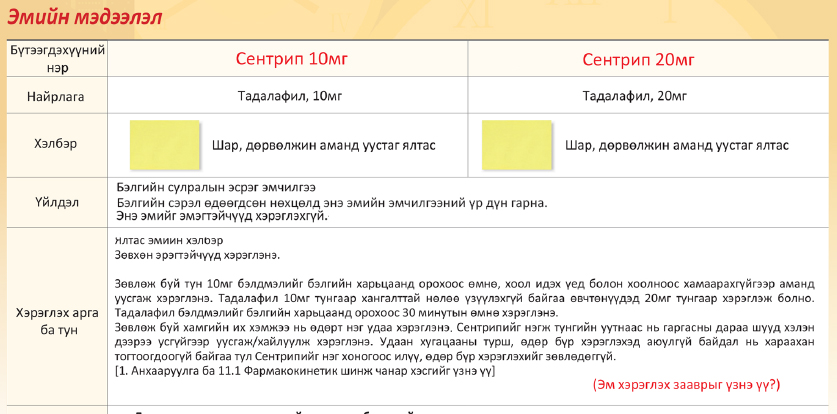Viewport: 837px width, 414px height.
Task: Click the 'Хэлбэр' row label
Action: tap(56, 145)
